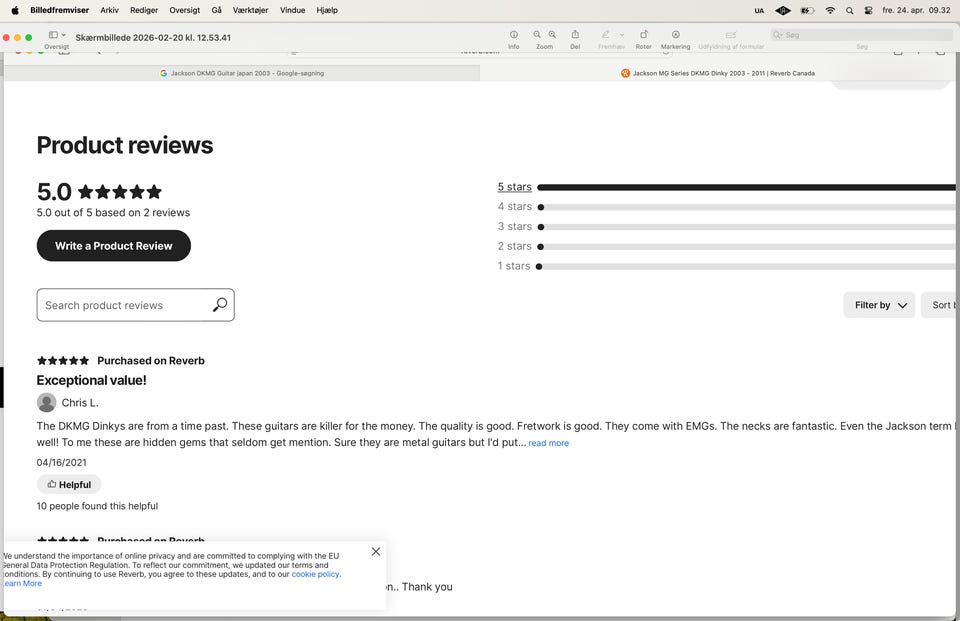Open the Hjælp menu

pyautogui.click(x=327, y=10)
